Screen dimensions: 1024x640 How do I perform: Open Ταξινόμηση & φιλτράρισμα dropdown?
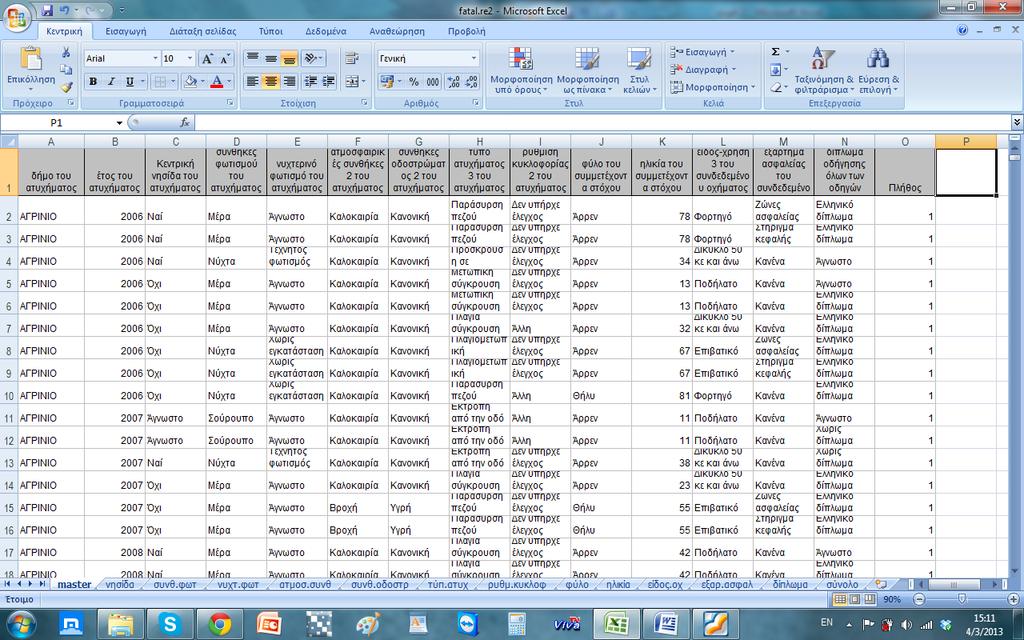tap(824, 70)
